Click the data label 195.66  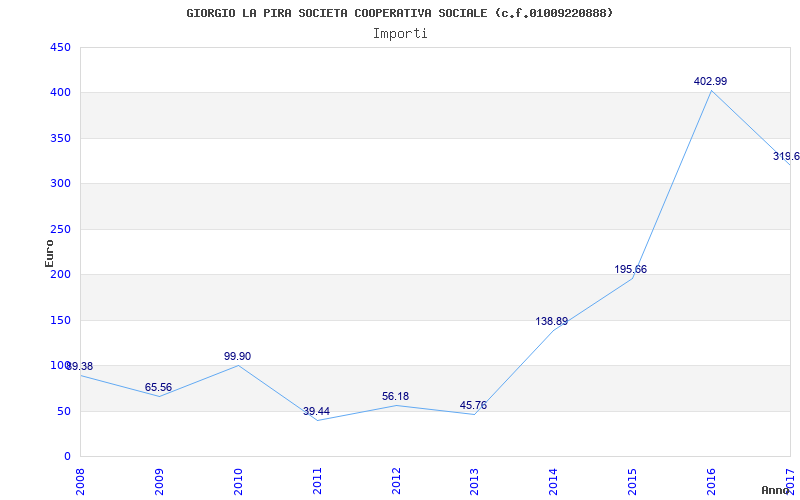[x=630, y=269]
